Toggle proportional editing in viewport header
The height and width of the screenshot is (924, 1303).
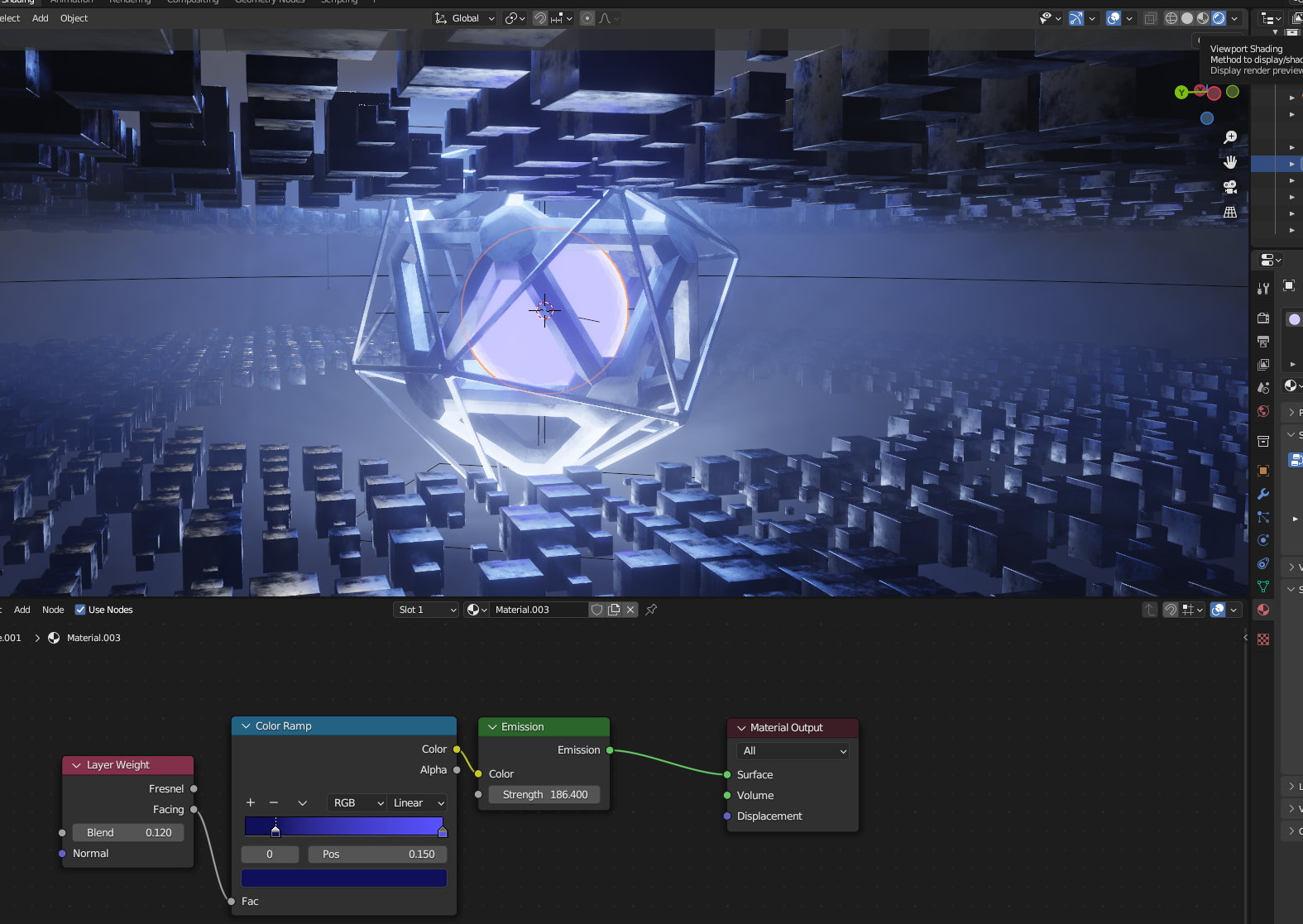click(587, 18)
